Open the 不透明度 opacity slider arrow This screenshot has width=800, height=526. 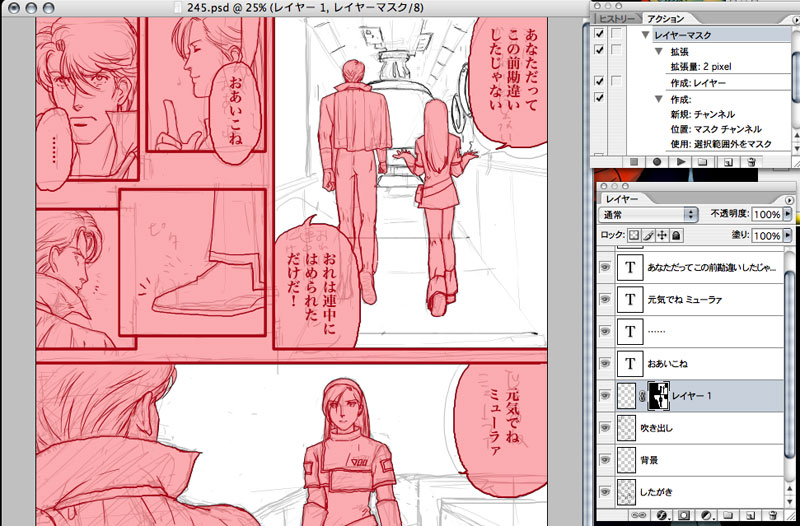(x=789, y=215)
